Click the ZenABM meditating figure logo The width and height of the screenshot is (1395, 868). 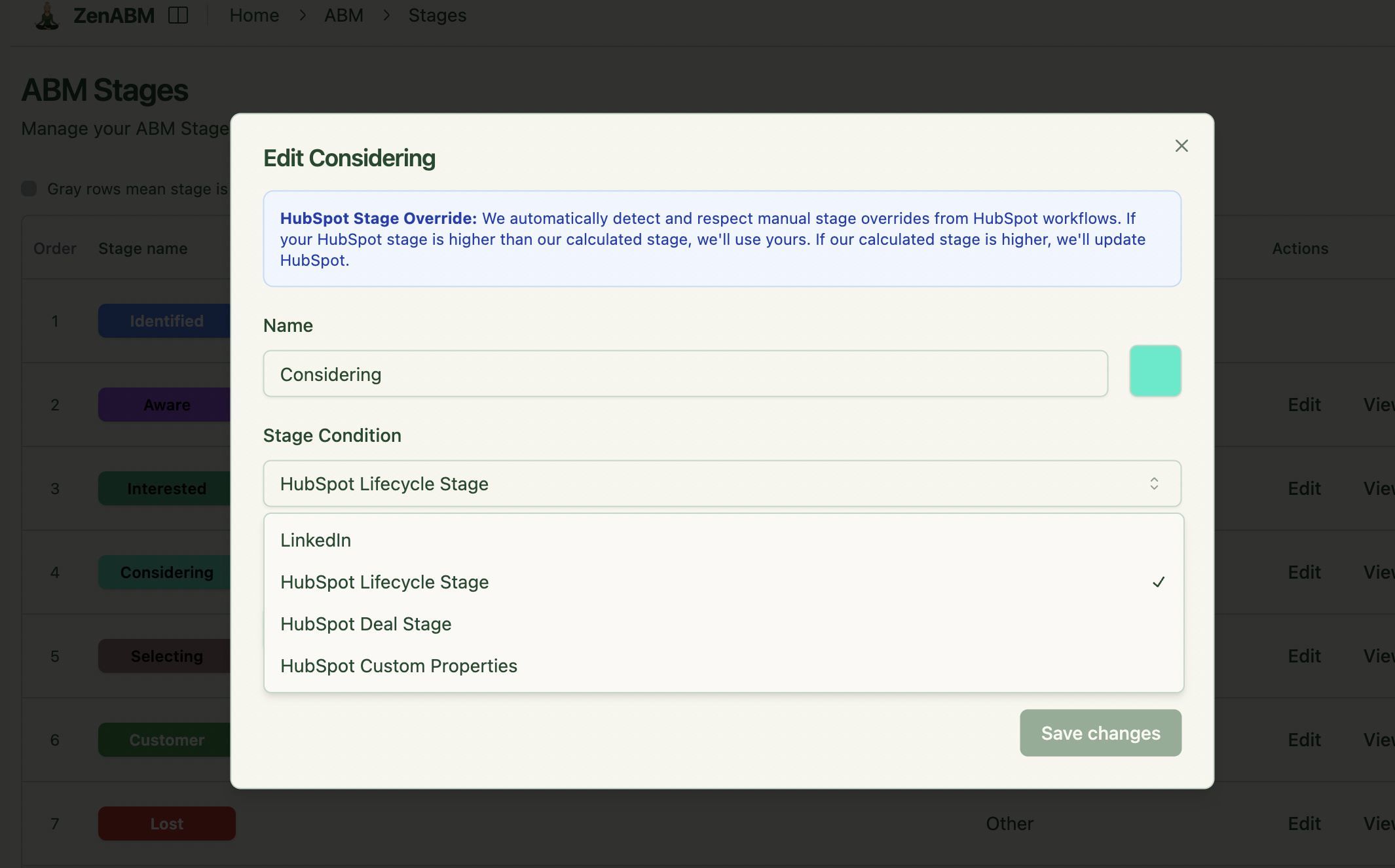click(x=46, y=15)
